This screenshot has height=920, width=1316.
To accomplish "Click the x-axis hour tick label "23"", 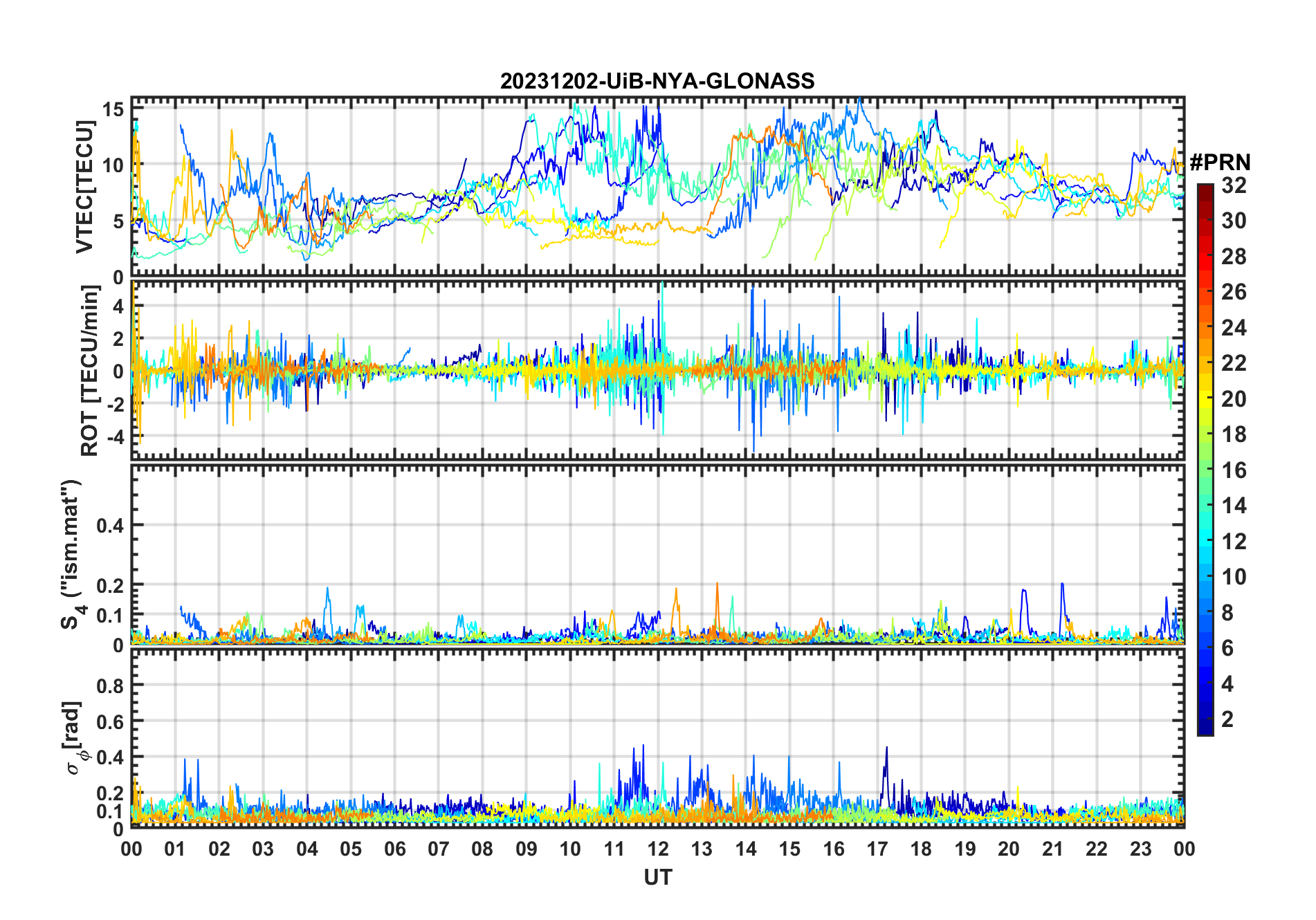I will pyautogui.click(x=1141, y=849).
